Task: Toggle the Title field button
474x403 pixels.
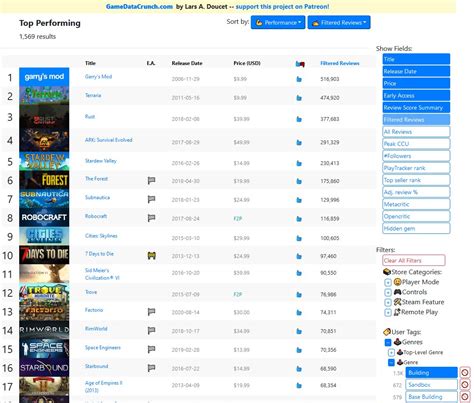Action: [416, 59]
